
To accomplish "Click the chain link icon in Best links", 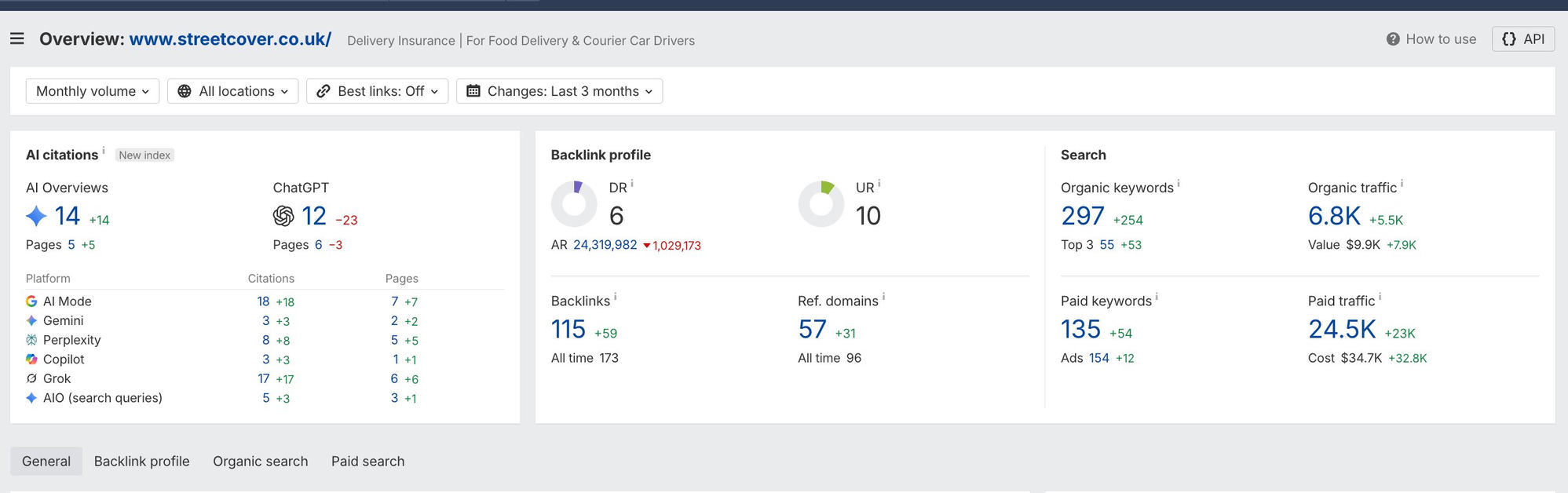I will [323, 91].
